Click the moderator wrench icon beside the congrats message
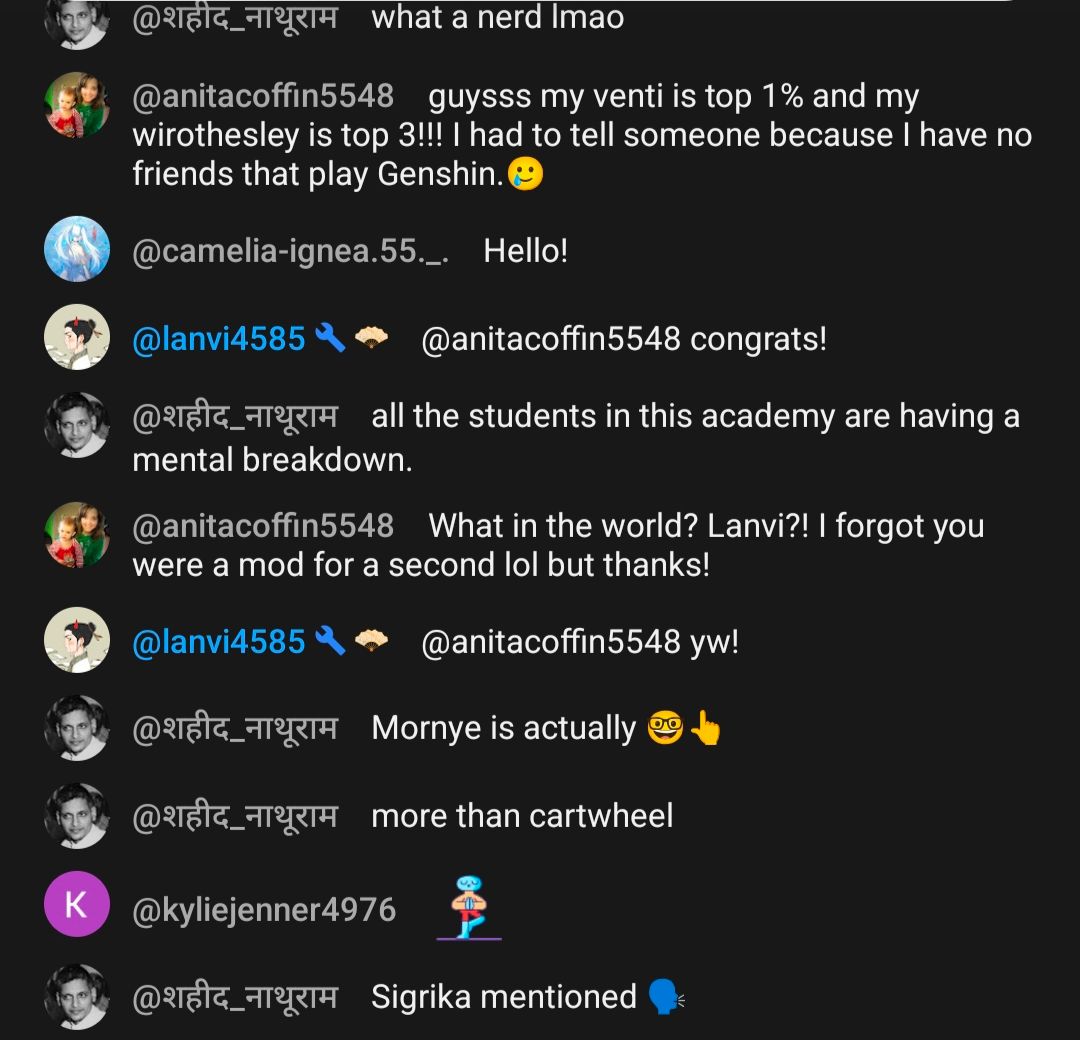 329,339
